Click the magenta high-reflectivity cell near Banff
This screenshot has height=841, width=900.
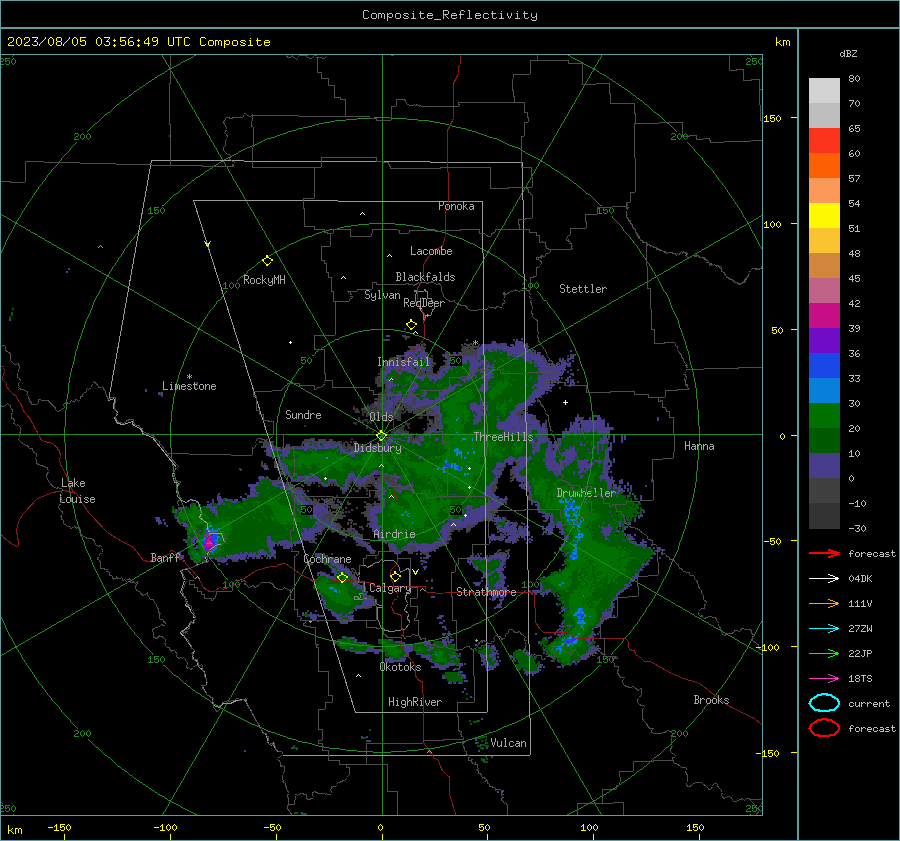pos(210,541)
